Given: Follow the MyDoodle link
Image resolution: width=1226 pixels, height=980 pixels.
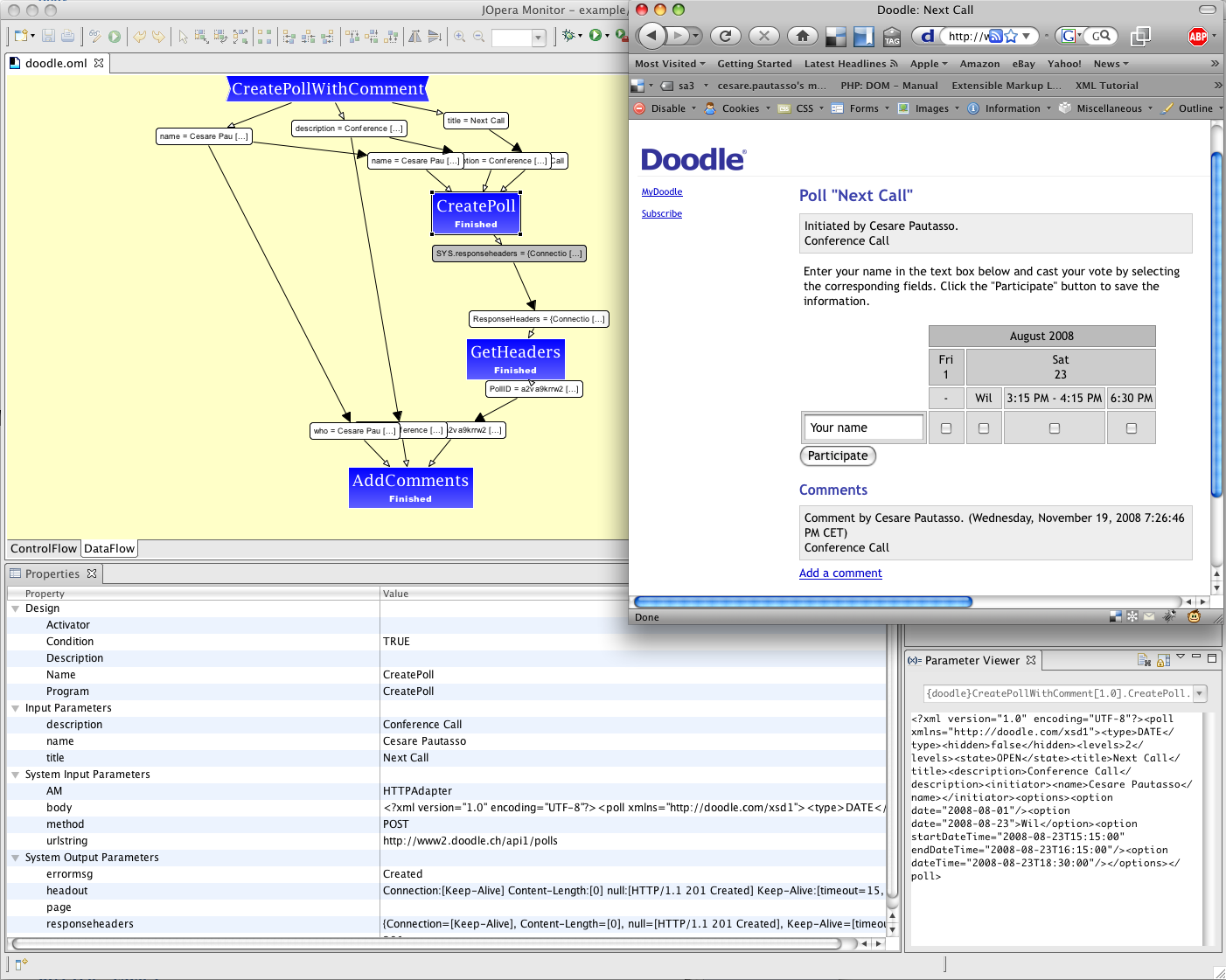Looking at the screenshot, I should tap(662, 192).
